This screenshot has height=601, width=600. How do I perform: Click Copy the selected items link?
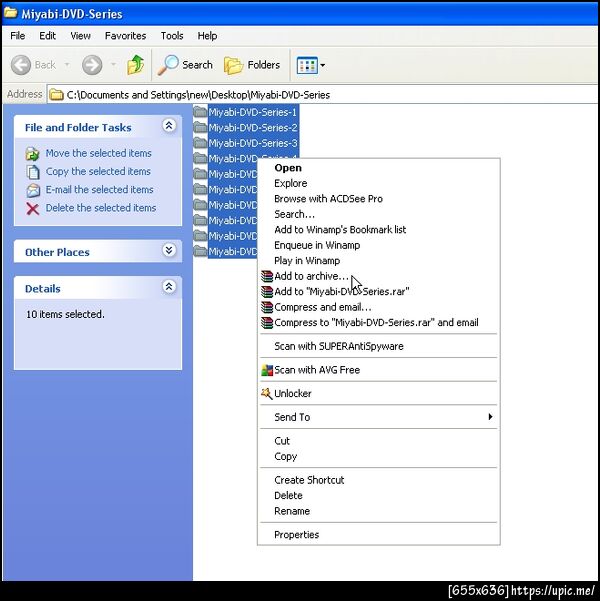tap(98, 171)
